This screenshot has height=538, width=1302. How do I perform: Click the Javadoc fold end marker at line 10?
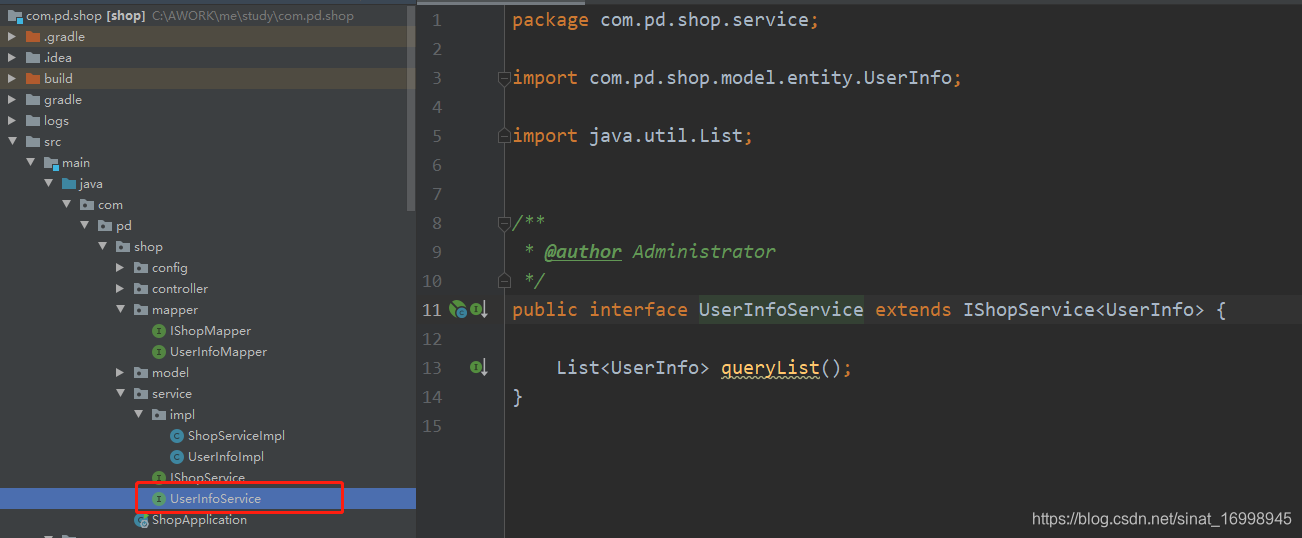504,281
